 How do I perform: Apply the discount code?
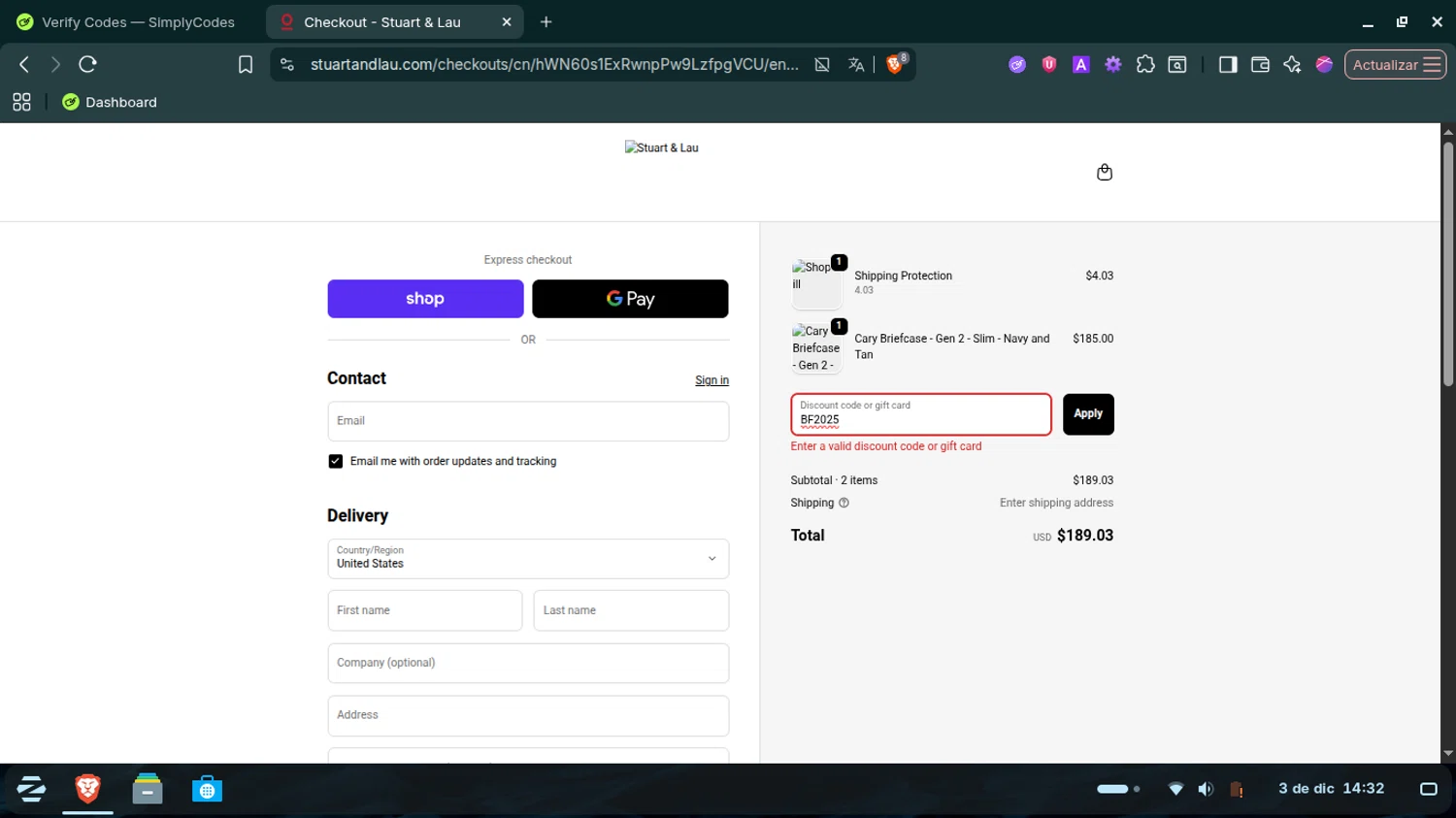[1088, 414]
